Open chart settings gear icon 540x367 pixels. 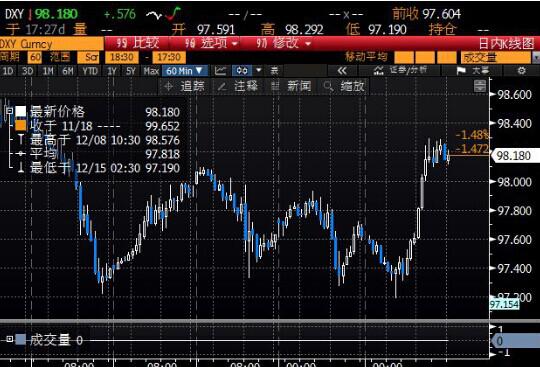click(522, 71)
